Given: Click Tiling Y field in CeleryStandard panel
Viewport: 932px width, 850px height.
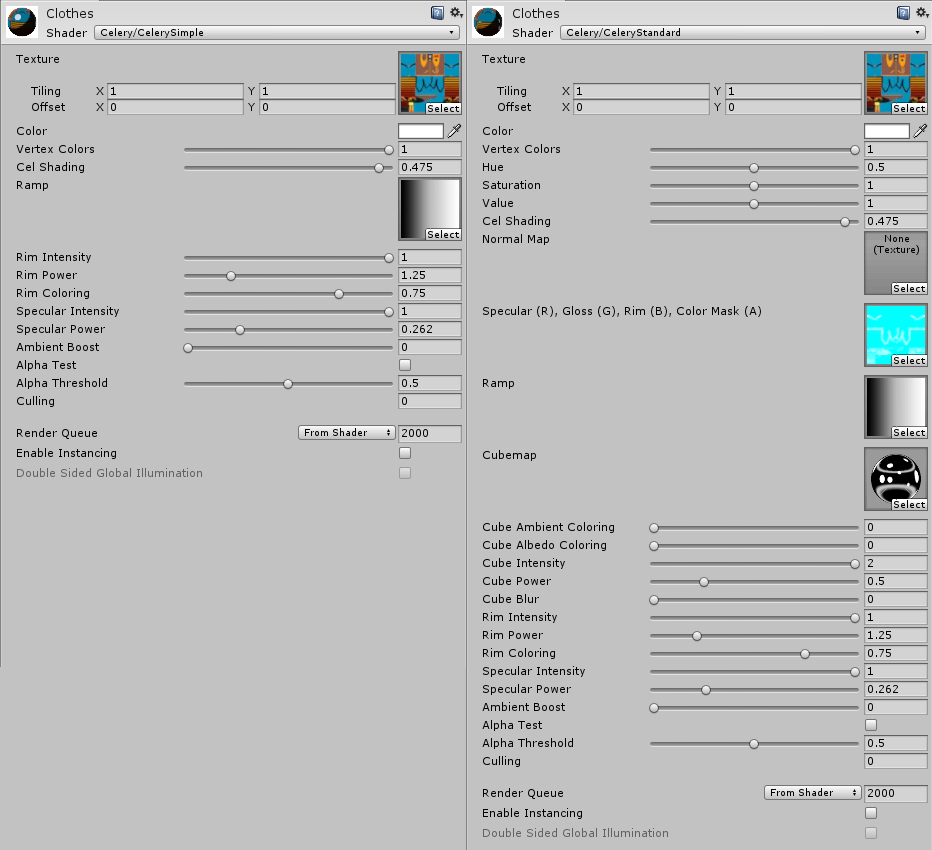Looking at the screenshot, I should pyautogui.click(x=794, y=91).
